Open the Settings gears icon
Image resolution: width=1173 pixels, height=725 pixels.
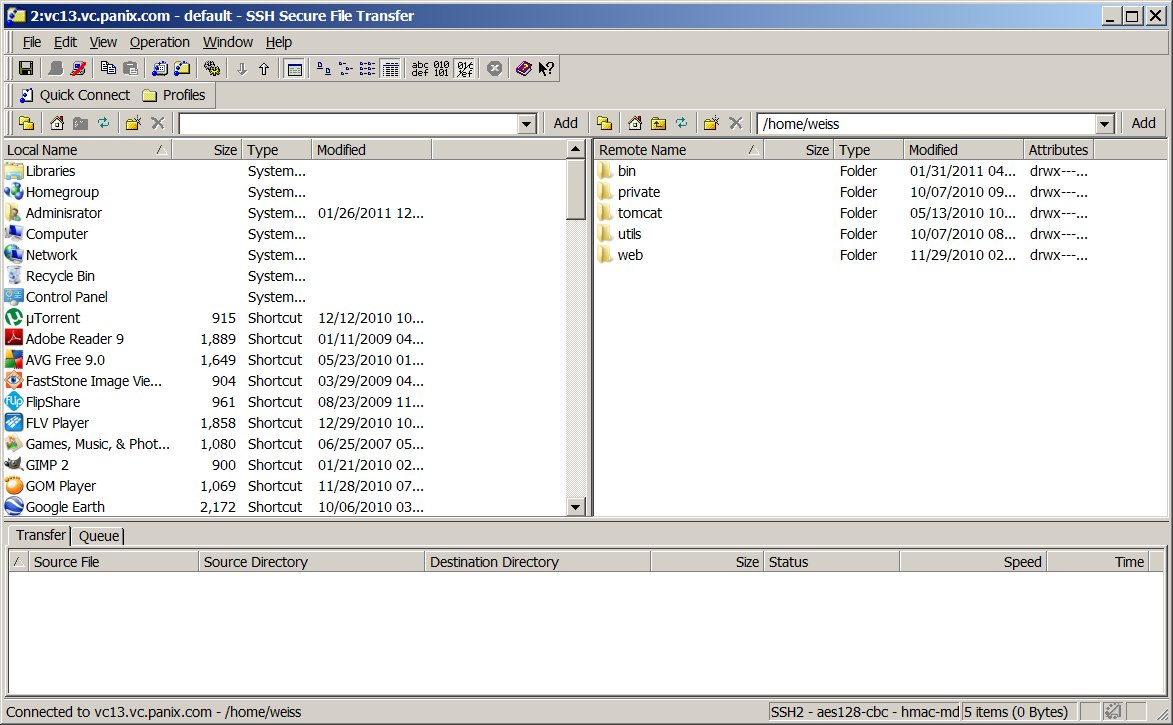click(x=212, y=69)
